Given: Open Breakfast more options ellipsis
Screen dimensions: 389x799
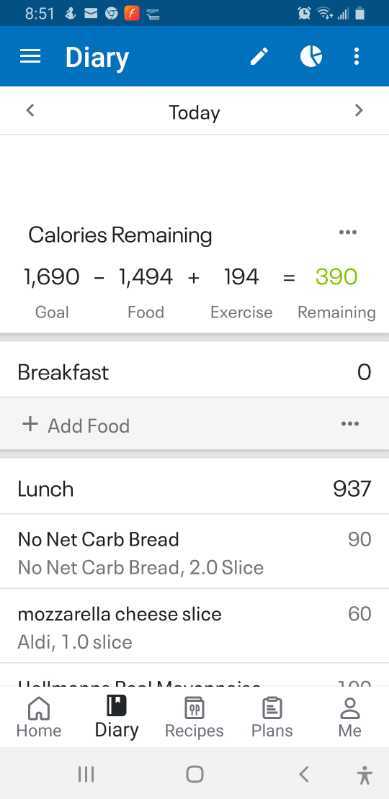Looking at the screenshot, I should click(x=350, y=424).
